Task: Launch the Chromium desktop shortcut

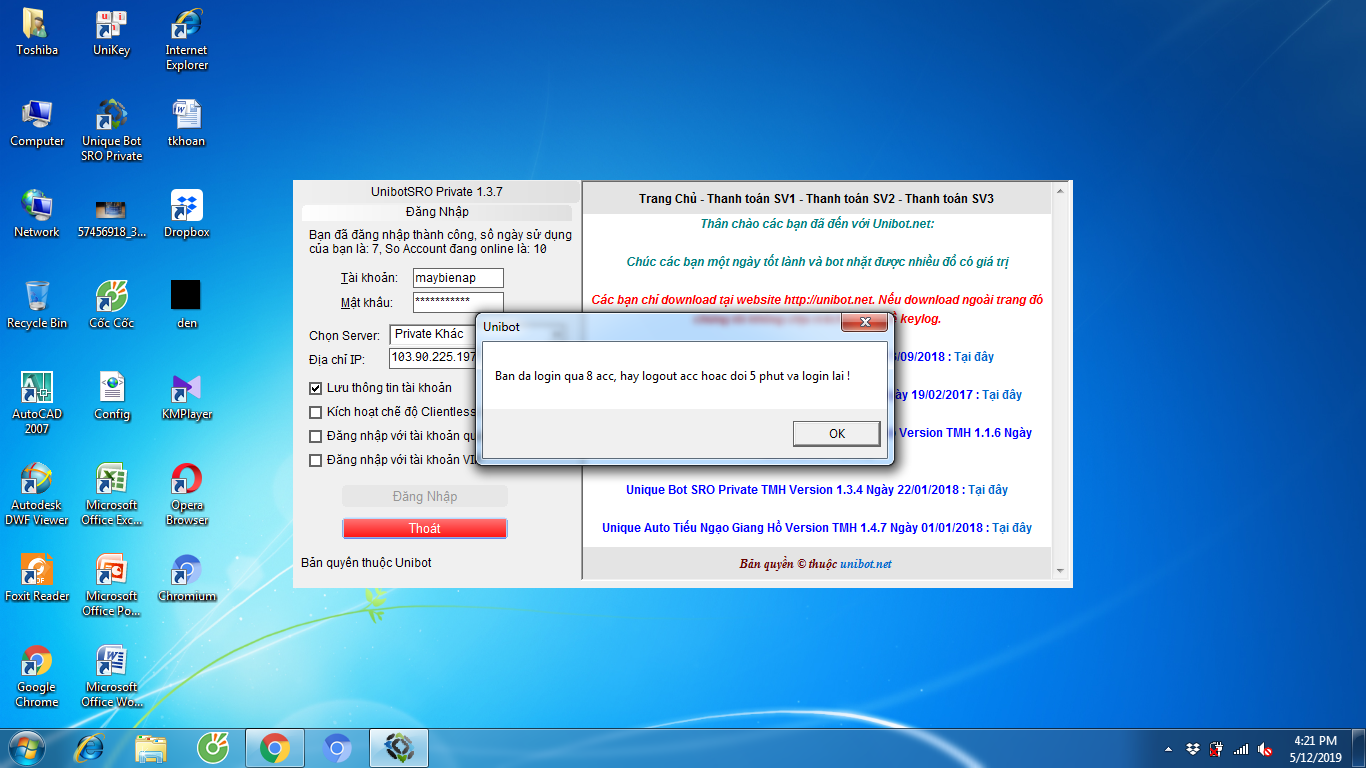Action: point(187,578)
